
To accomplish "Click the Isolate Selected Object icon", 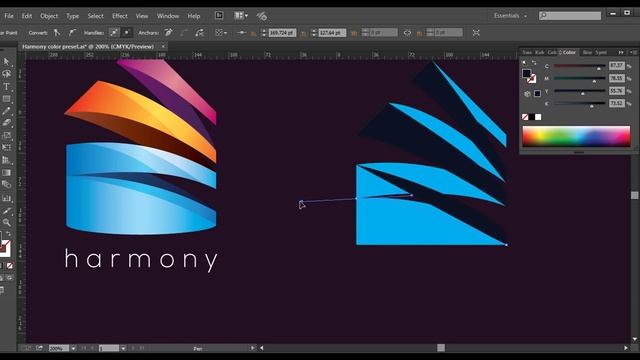I will point(476,33).
